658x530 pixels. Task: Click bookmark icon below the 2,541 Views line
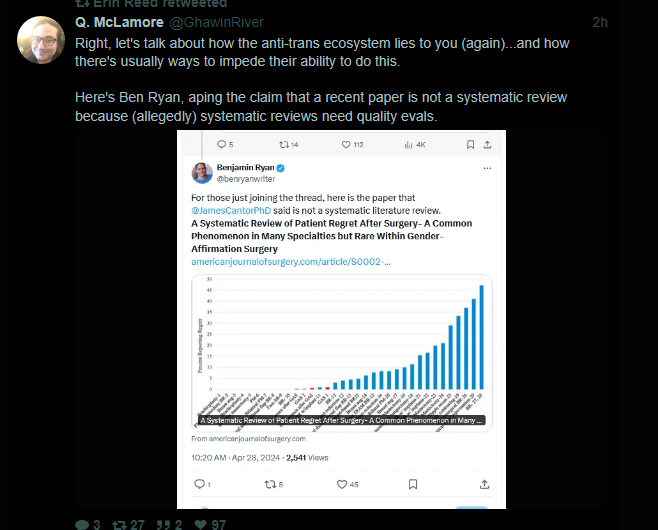coord(412,484)
